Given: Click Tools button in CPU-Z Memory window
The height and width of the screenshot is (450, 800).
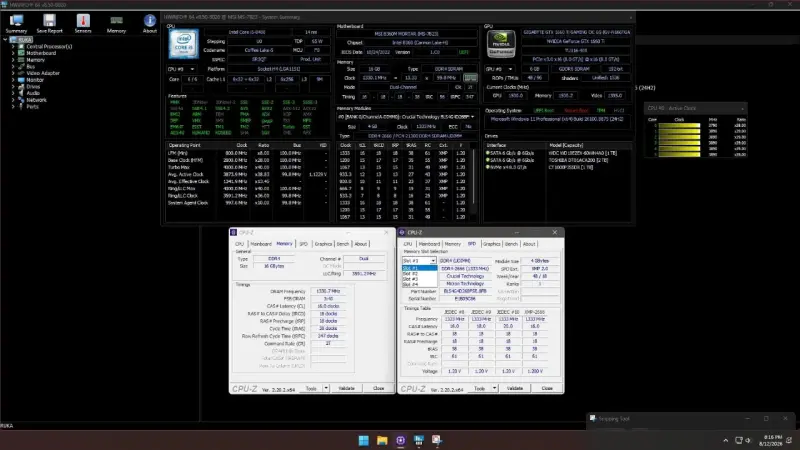Looking at the screenshot, I should point(311,388).
